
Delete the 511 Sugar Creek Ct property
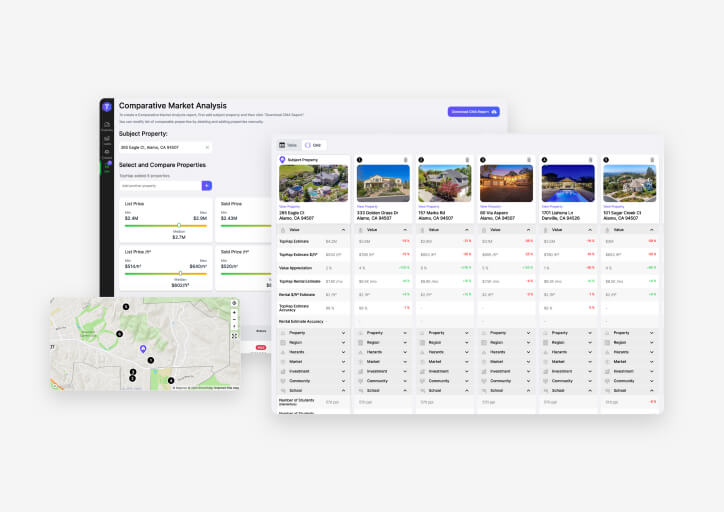(650, 160)
